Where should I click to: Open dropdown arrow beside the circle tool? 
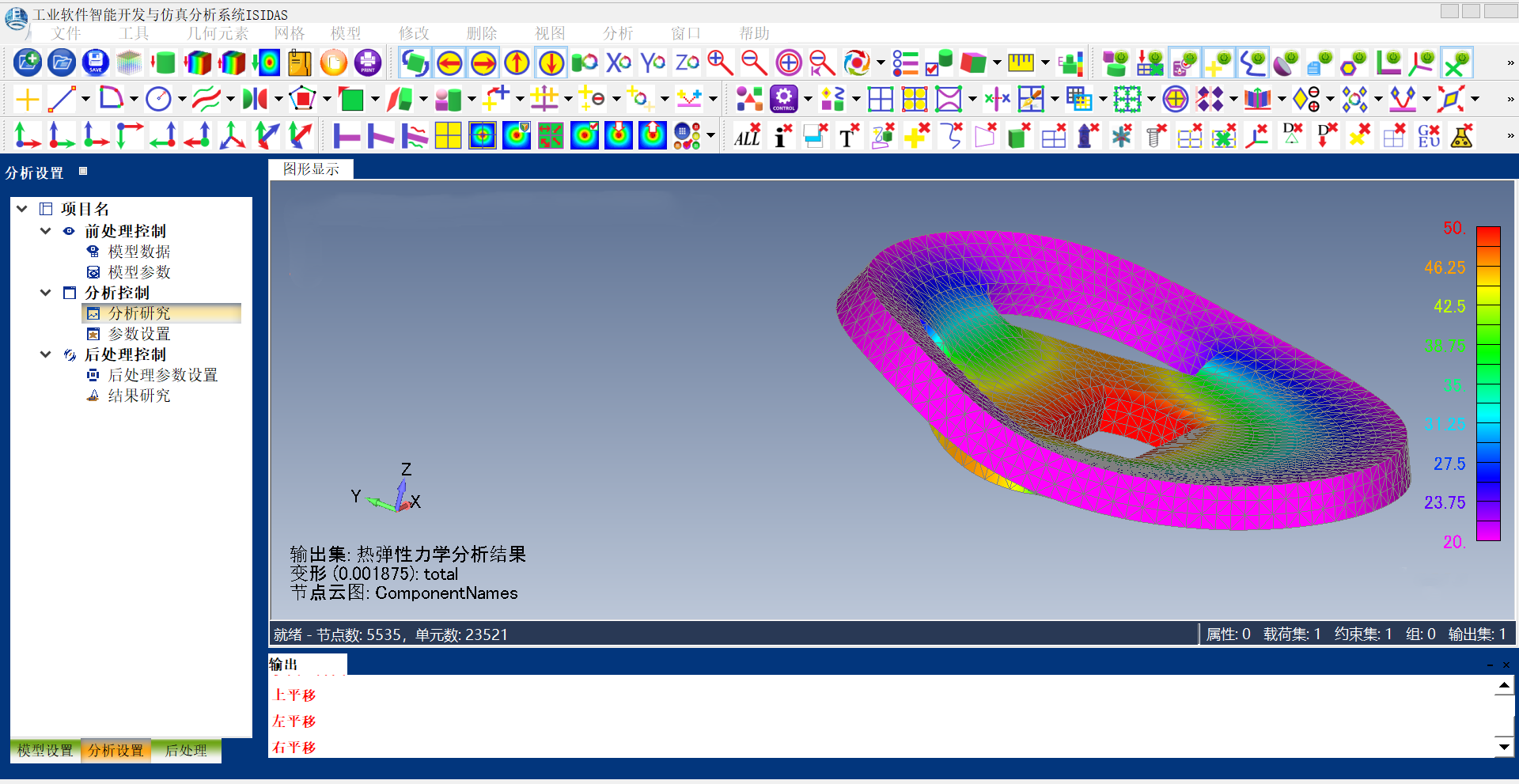182,100
